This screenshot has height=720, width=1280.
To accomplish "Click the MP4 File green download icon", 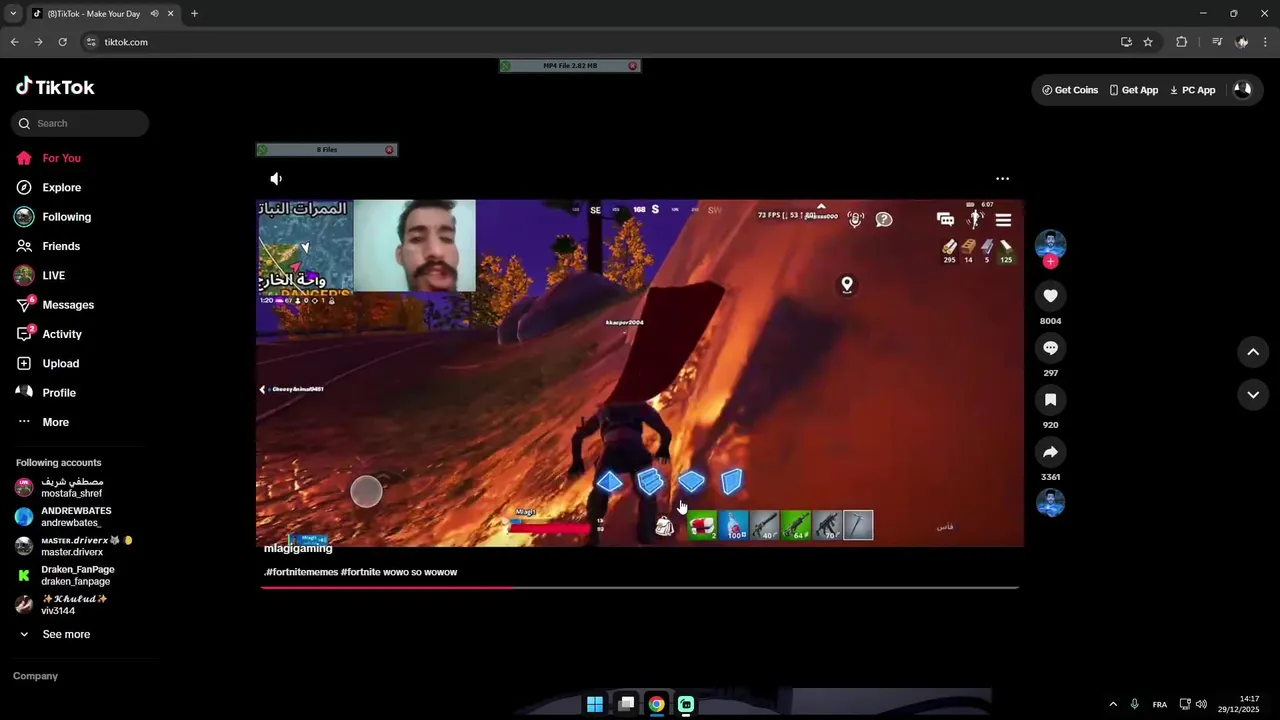I will pos(506,66).
